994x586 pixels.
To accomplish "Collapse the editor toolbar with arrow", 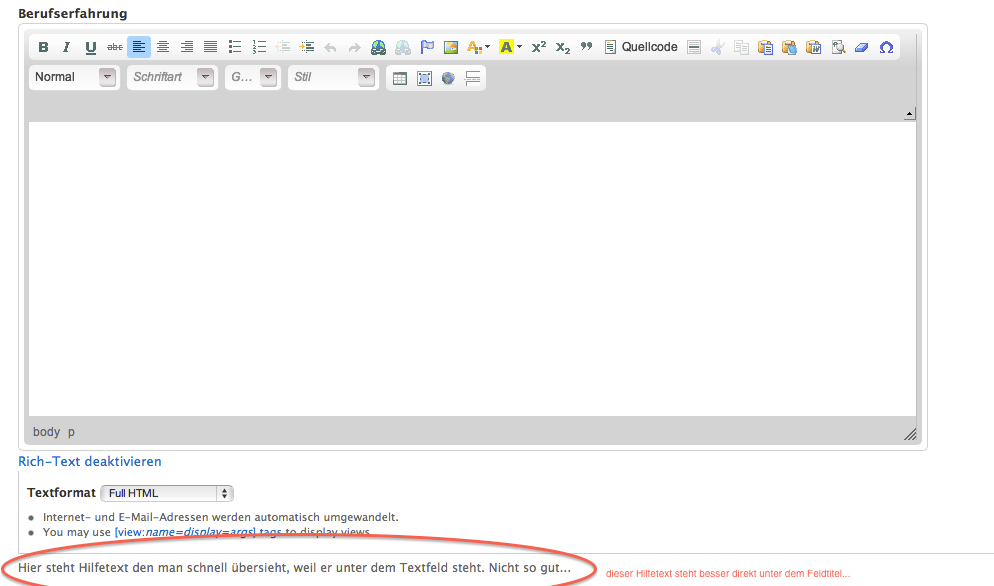I will click(909, 114).
